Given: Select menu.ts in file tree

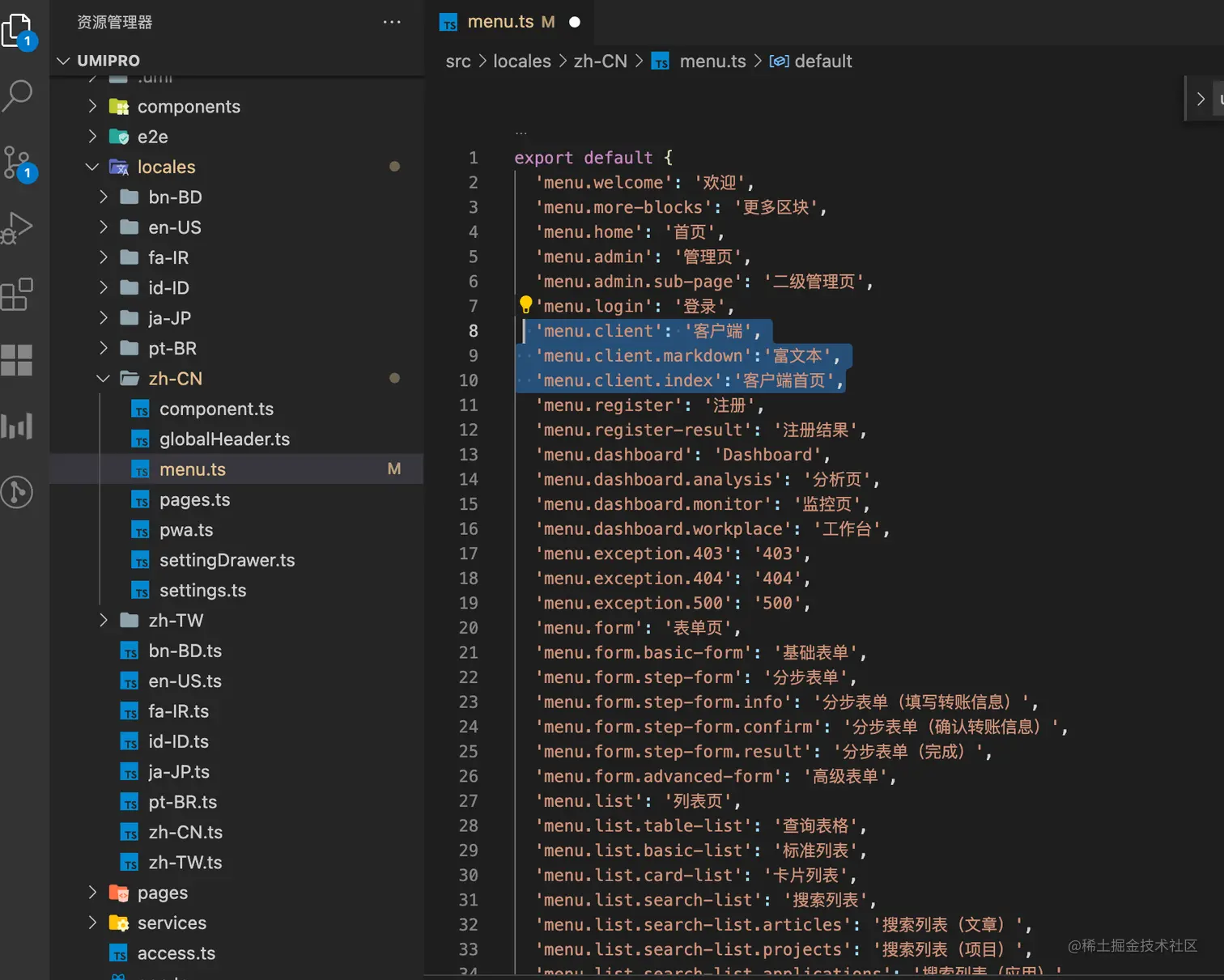Looking at the screenshot, I should point(236,469).
